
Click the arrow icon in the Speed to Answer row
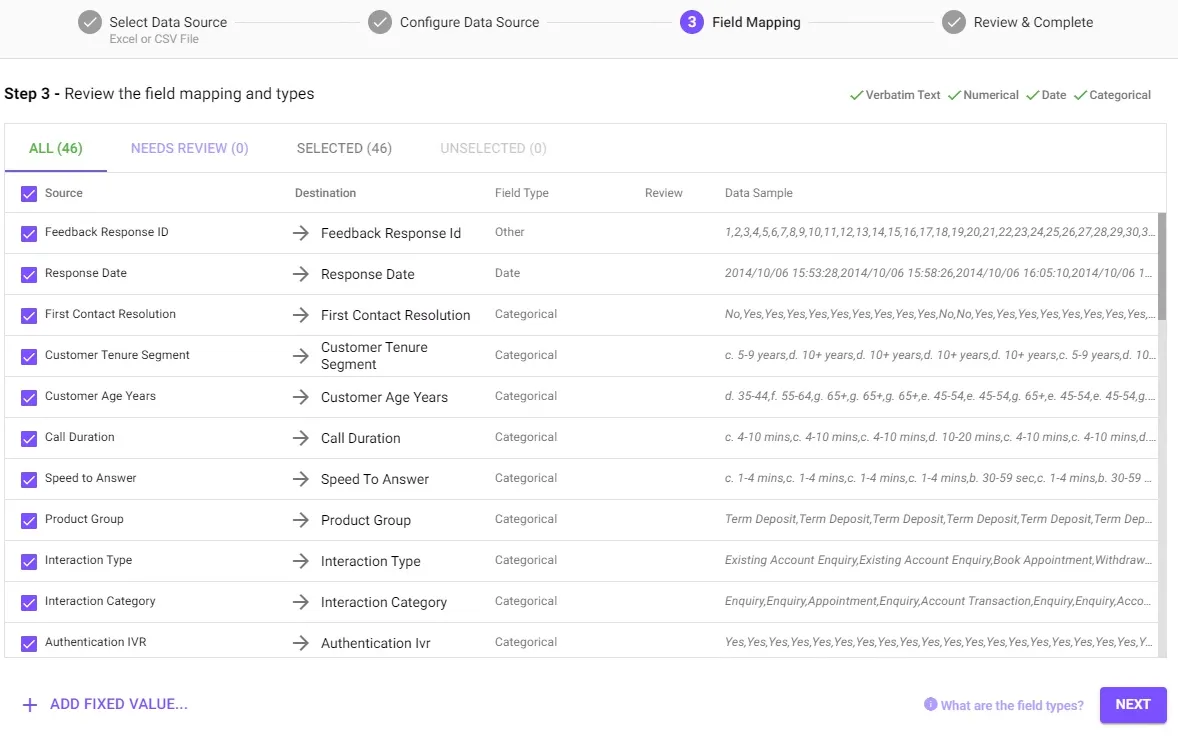pos(301,479)
